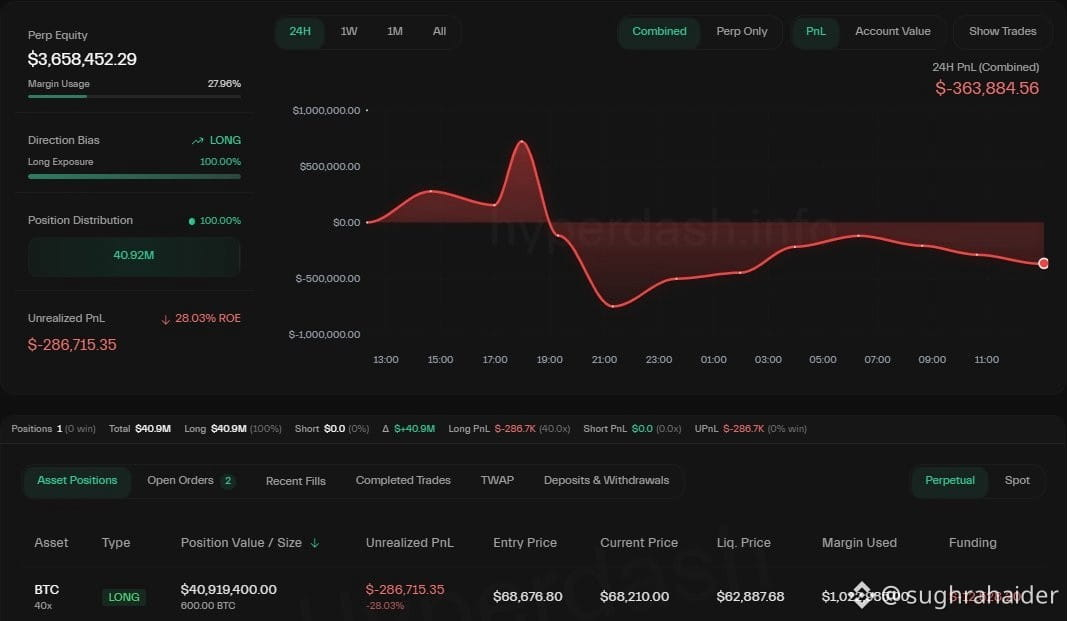The height and width of the screenshot is (621, 1067).
Task: Click the LONG trend arrow icon
Action: pos(197,141)
